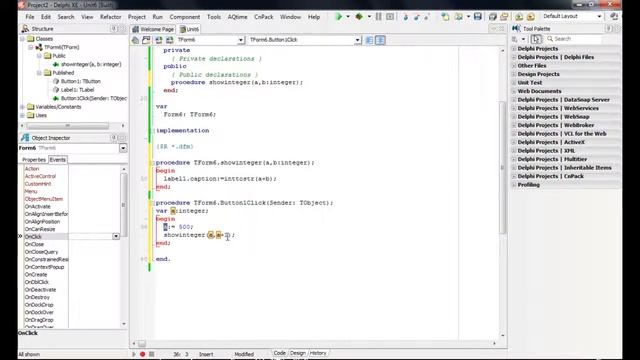This screenshot has height=360, width=640.
Task: Save the file with the floppy icon
Action: [x=478, y=17]
